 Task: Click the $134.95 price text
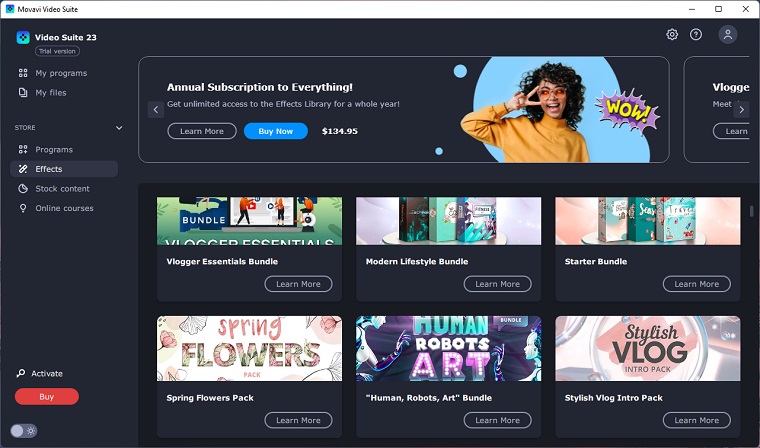pos(340,131)
